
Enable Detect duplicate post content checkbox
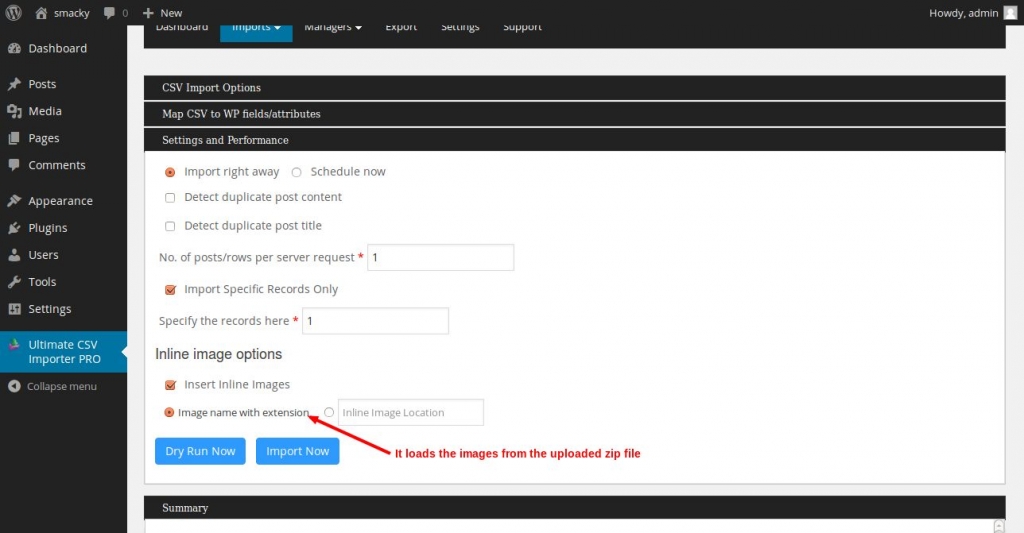(x=170, y=197)
